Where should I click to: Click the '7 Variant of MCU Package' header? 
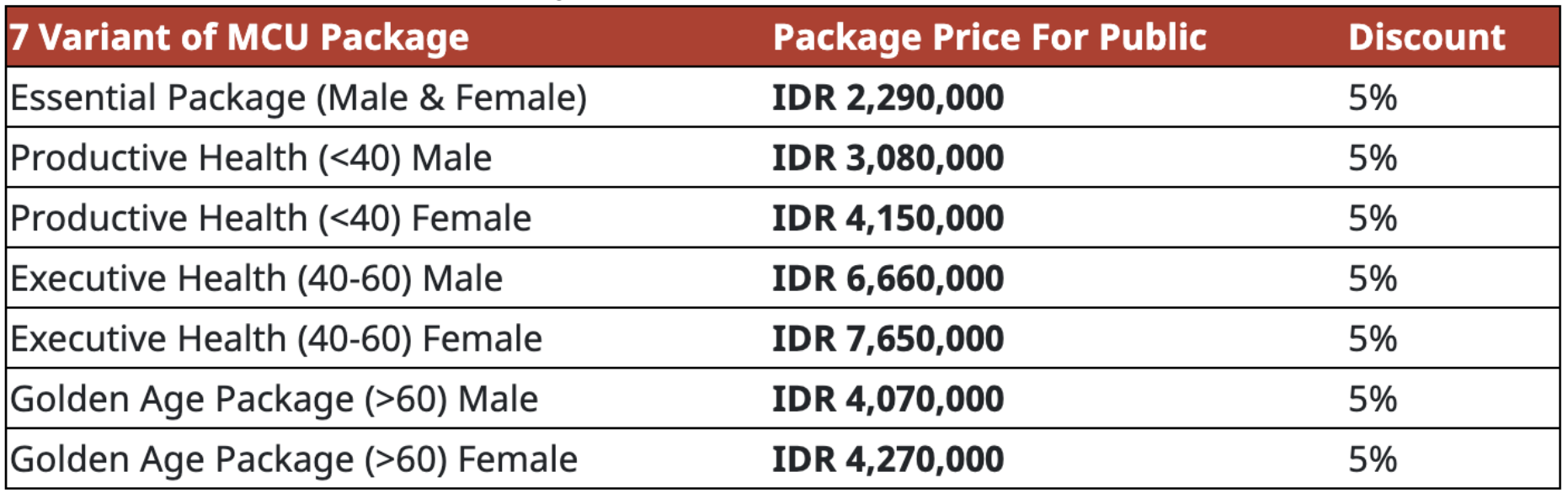[x=239, y=38]
